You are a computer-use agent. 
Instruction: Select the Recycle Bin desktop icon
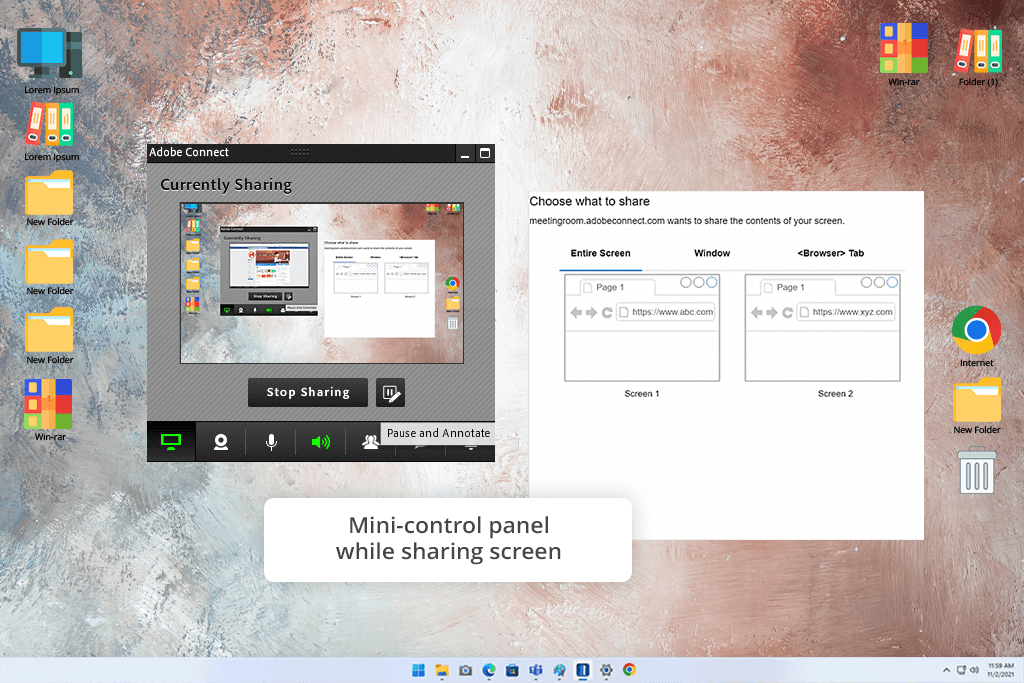(x=977, y=470)
